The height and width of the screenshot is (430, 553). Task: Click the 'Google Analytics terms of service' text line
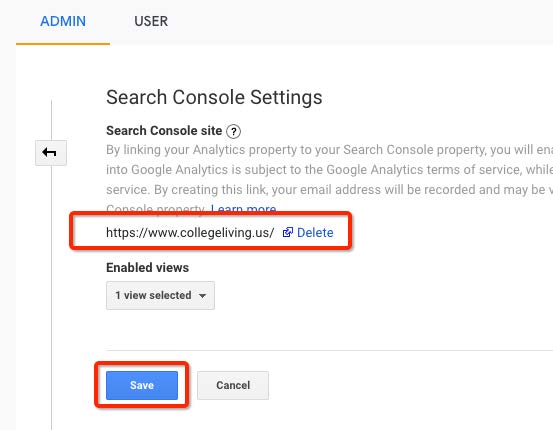(x=329, y=170)
